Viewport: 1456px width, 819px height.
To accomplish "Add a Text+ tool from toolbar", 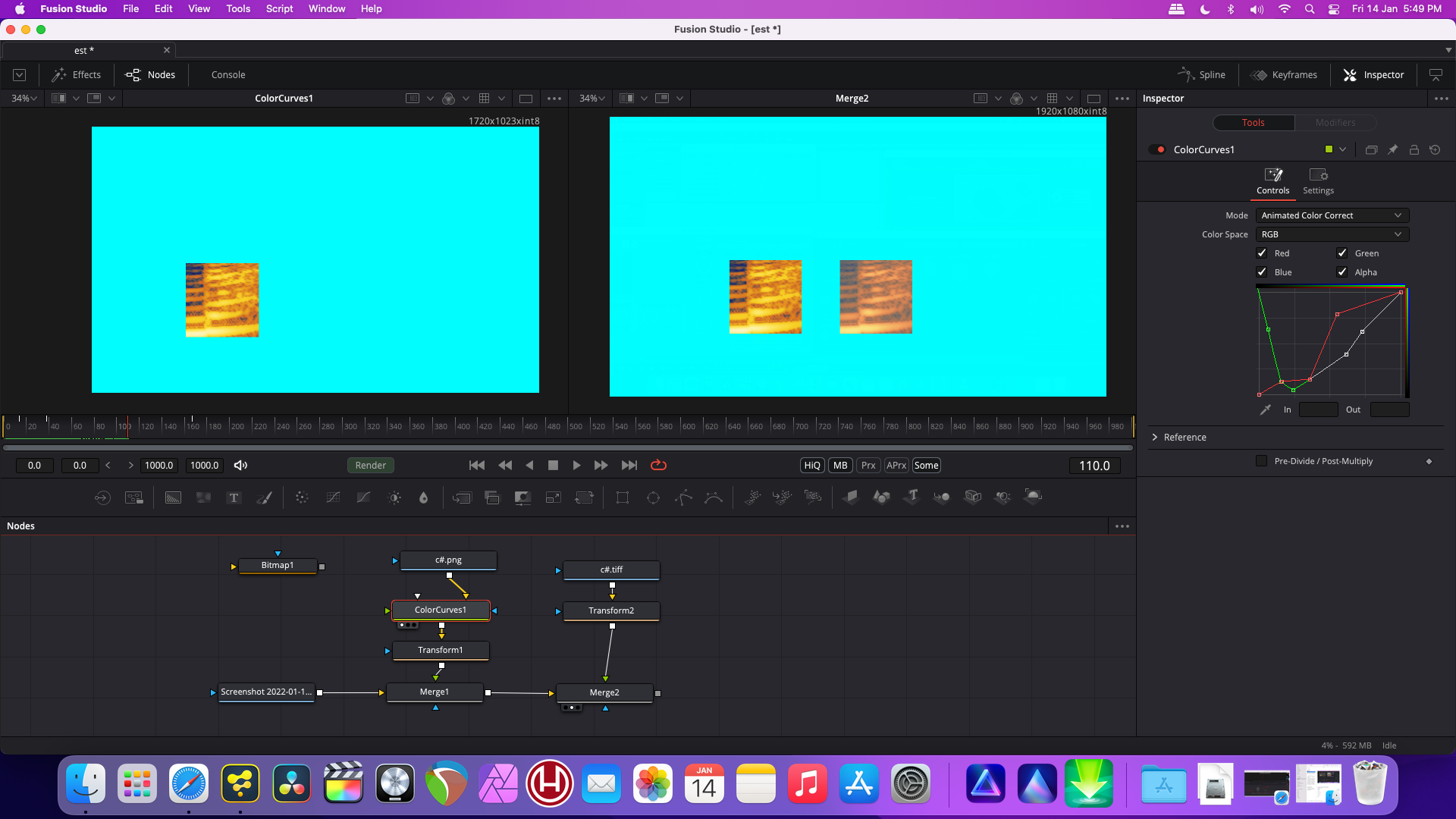I will pyautogui.click(x=234, y=497).
